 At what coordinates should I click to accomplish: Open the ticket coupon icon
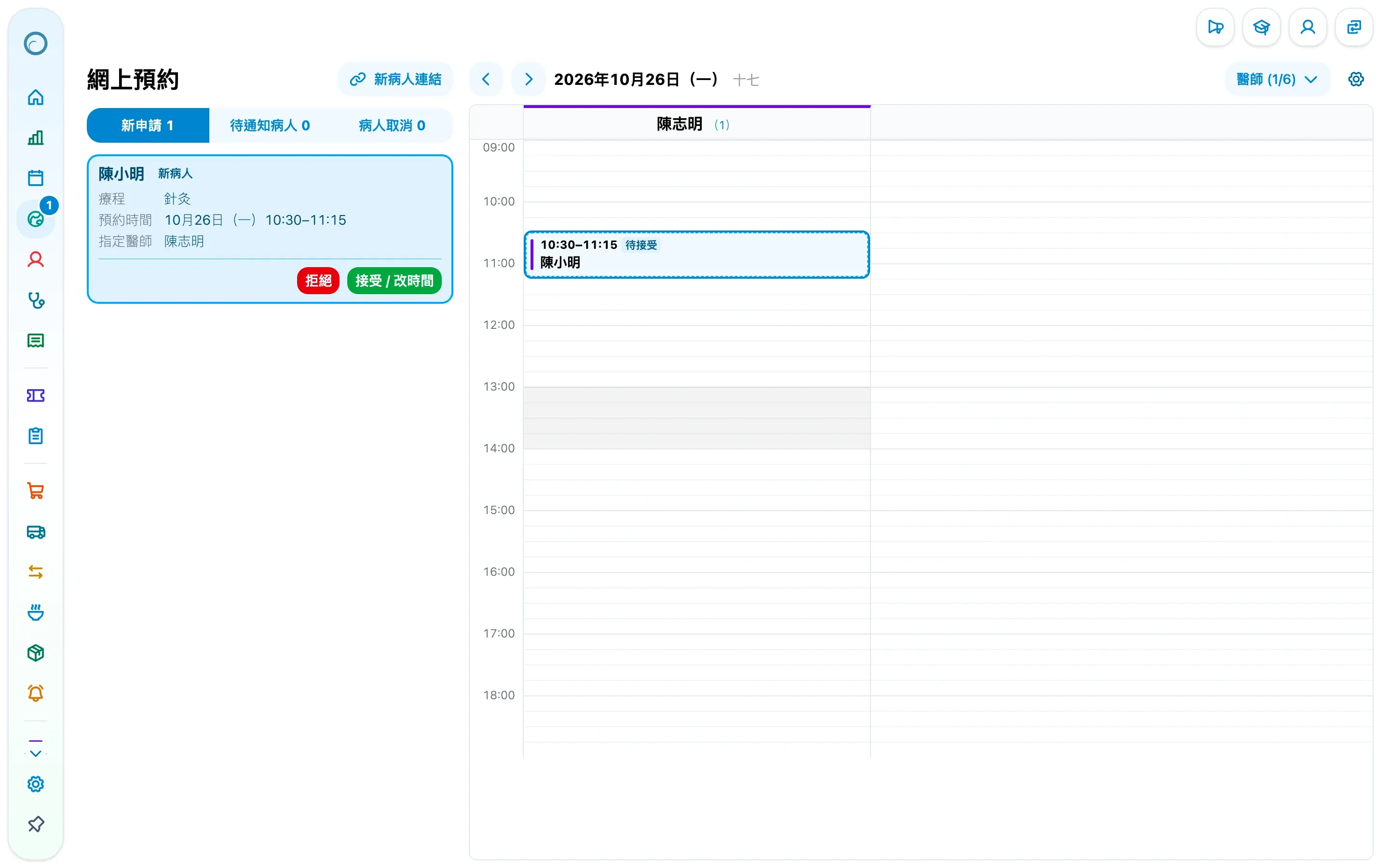(x=36, y=395)
